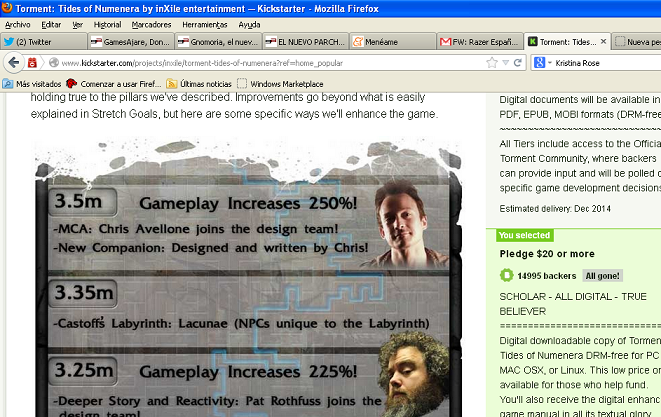This screenshot has height=417, width=661.
Task: Open the Ayuda menu
Action: point(249,25)
